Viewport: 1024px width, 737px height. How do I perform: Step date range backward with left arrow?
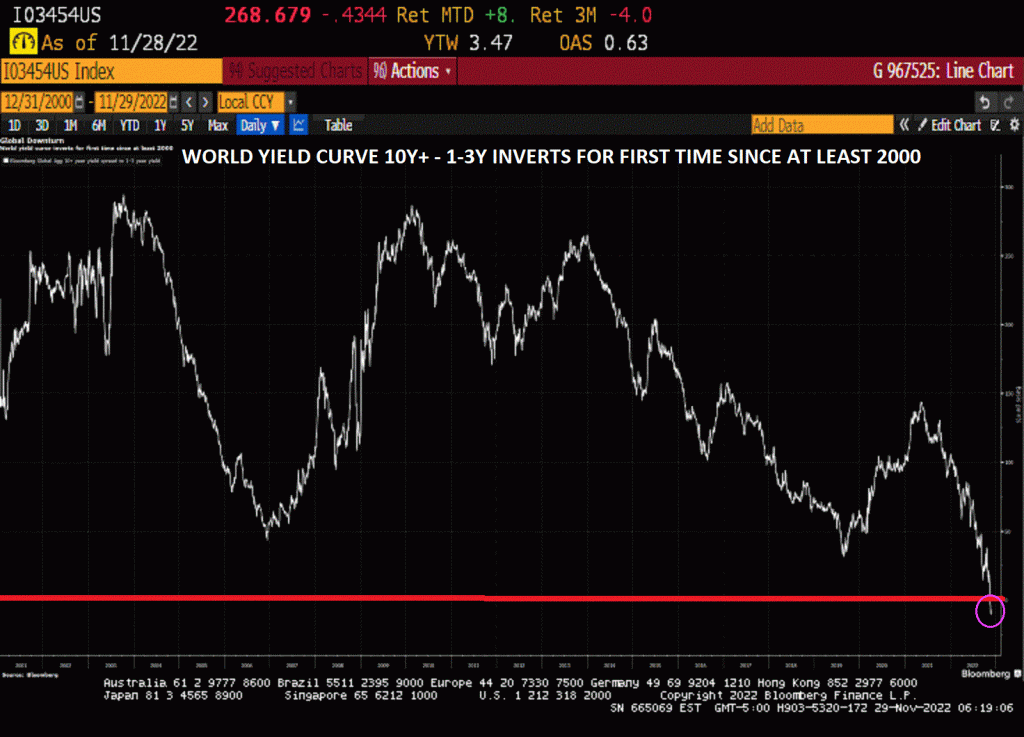tap(190, 102)
